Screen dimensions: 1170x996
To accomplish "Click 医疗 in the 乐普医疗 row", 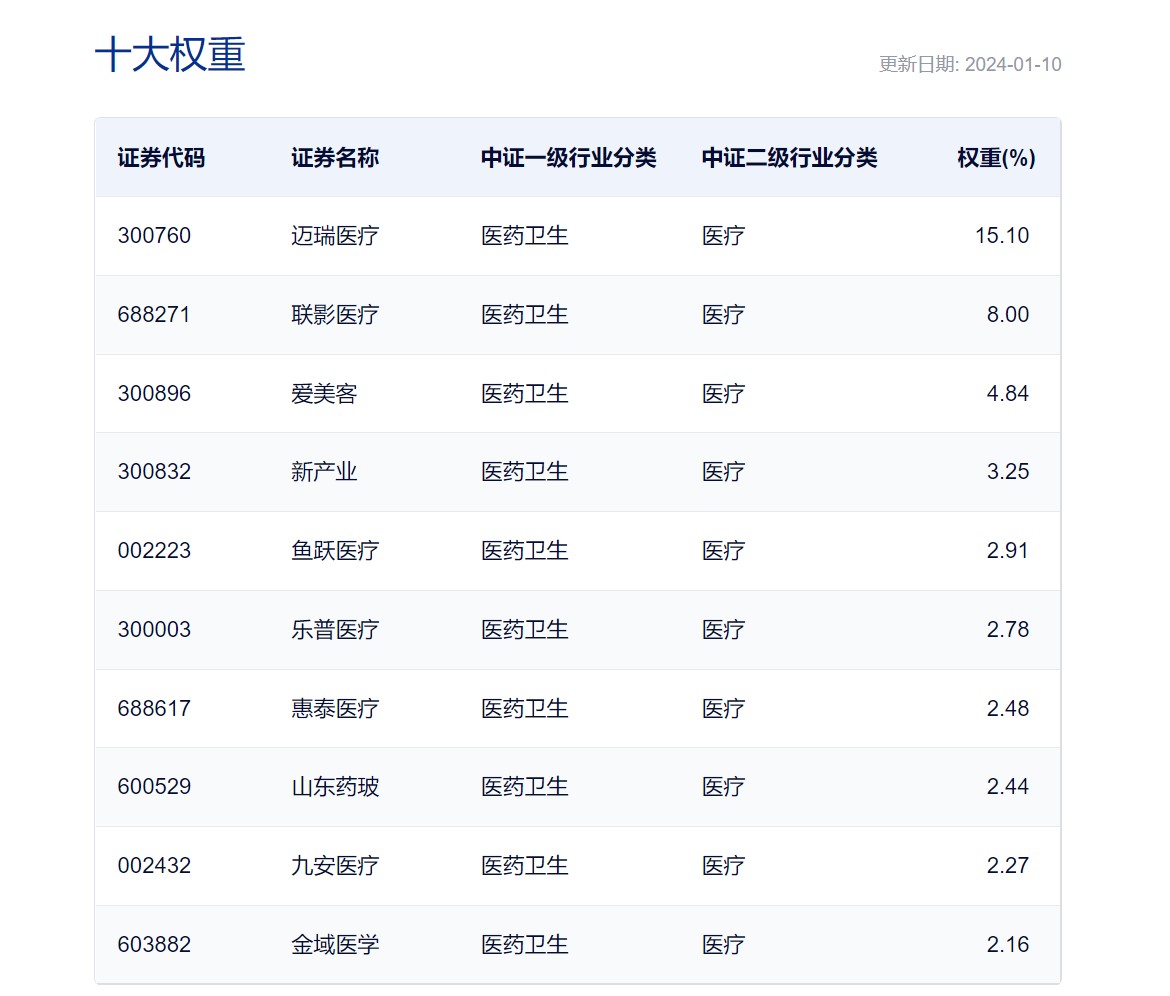I will (x=724, y=630).
